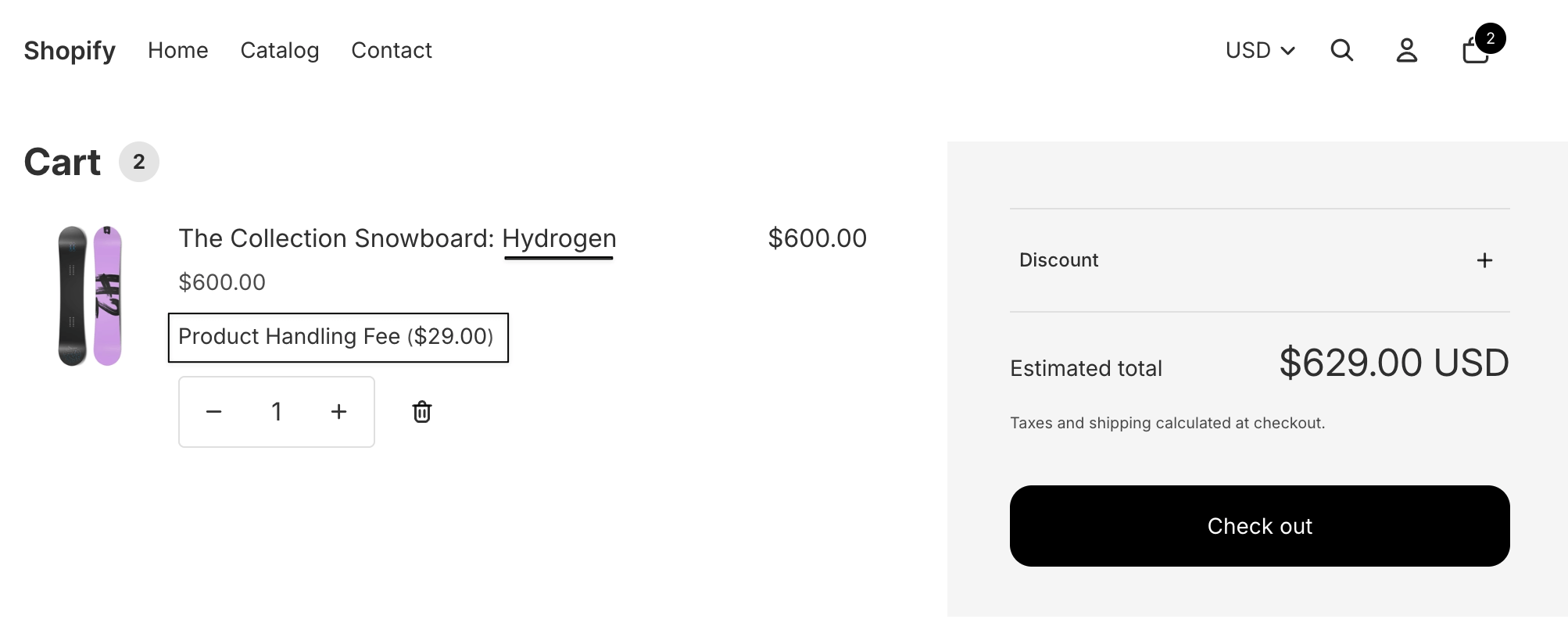Open the Contact menu item
This screenshot has width=1568, height=619.
(x=392, y=50)
